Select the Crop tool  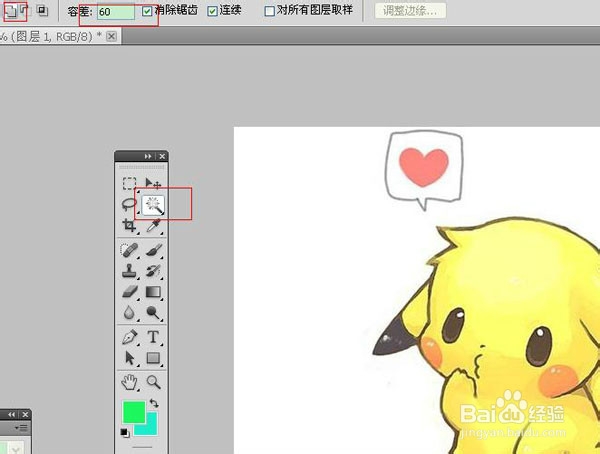pos(129,225)
